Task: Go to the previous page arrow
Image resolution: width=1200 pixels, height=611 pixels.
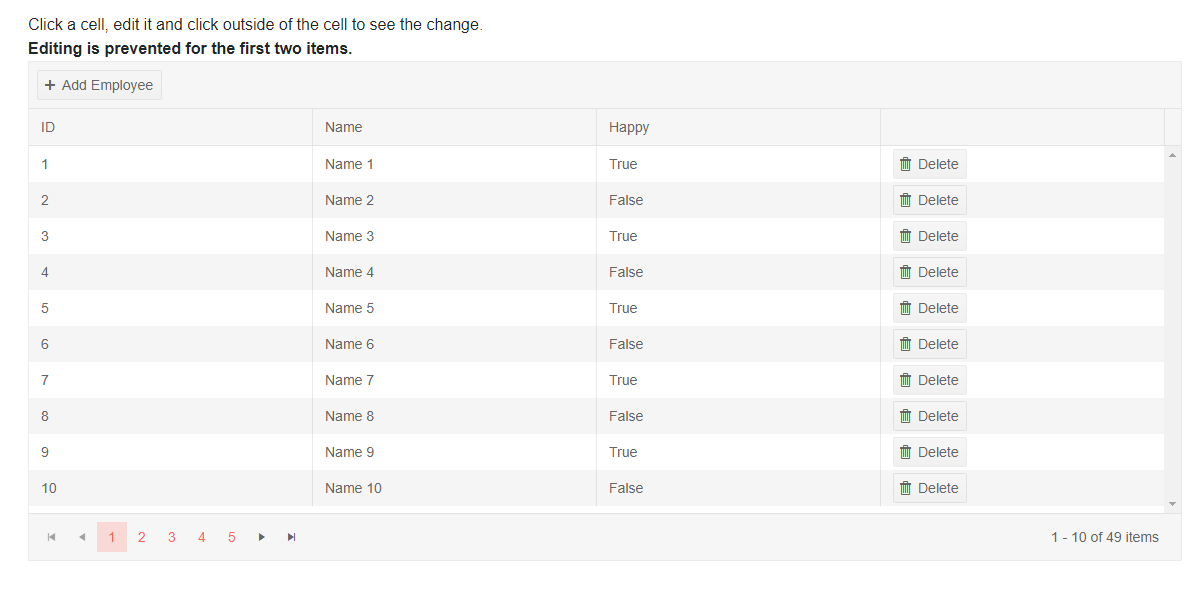Action: pos(82,537)
